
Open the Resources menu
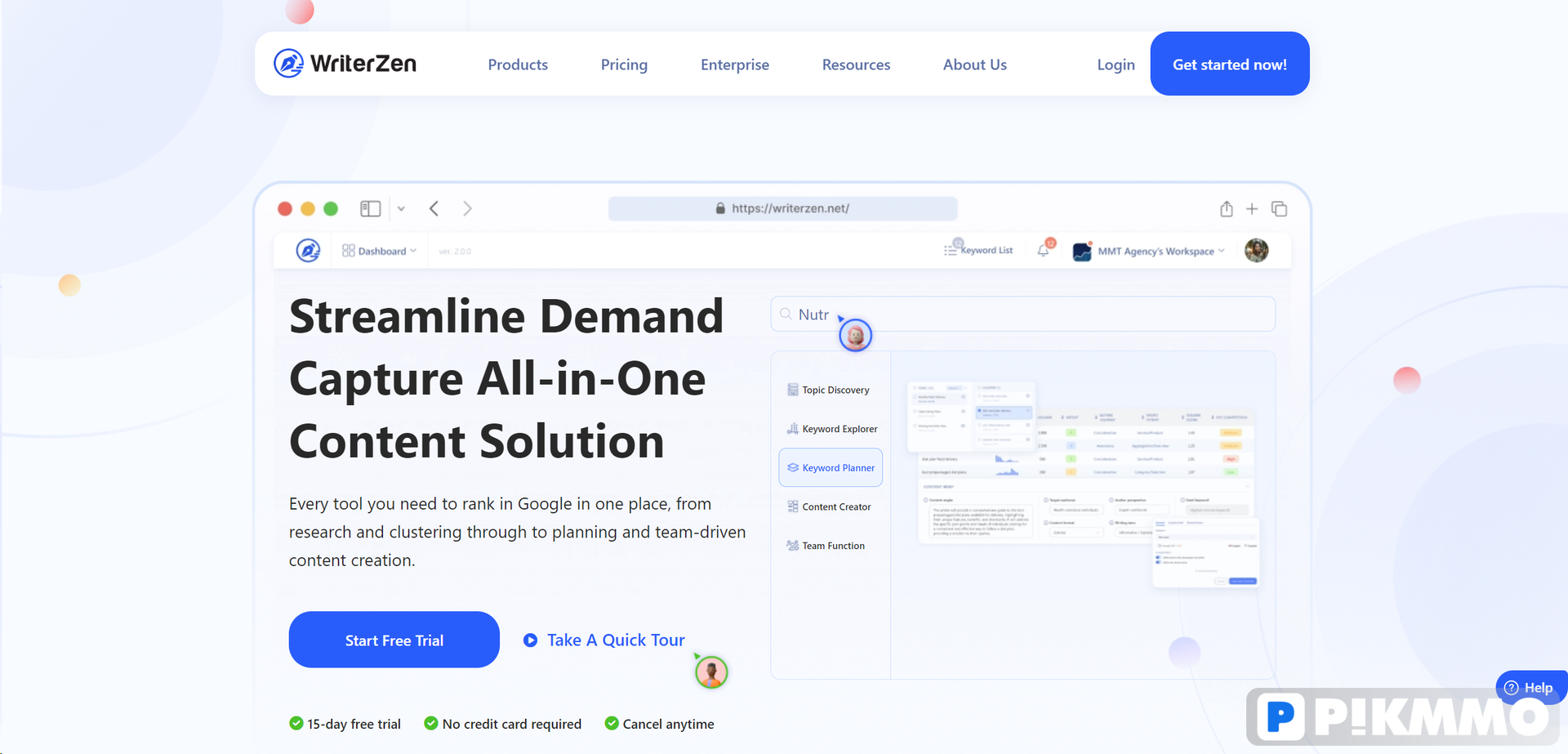[x=856, y=65]
